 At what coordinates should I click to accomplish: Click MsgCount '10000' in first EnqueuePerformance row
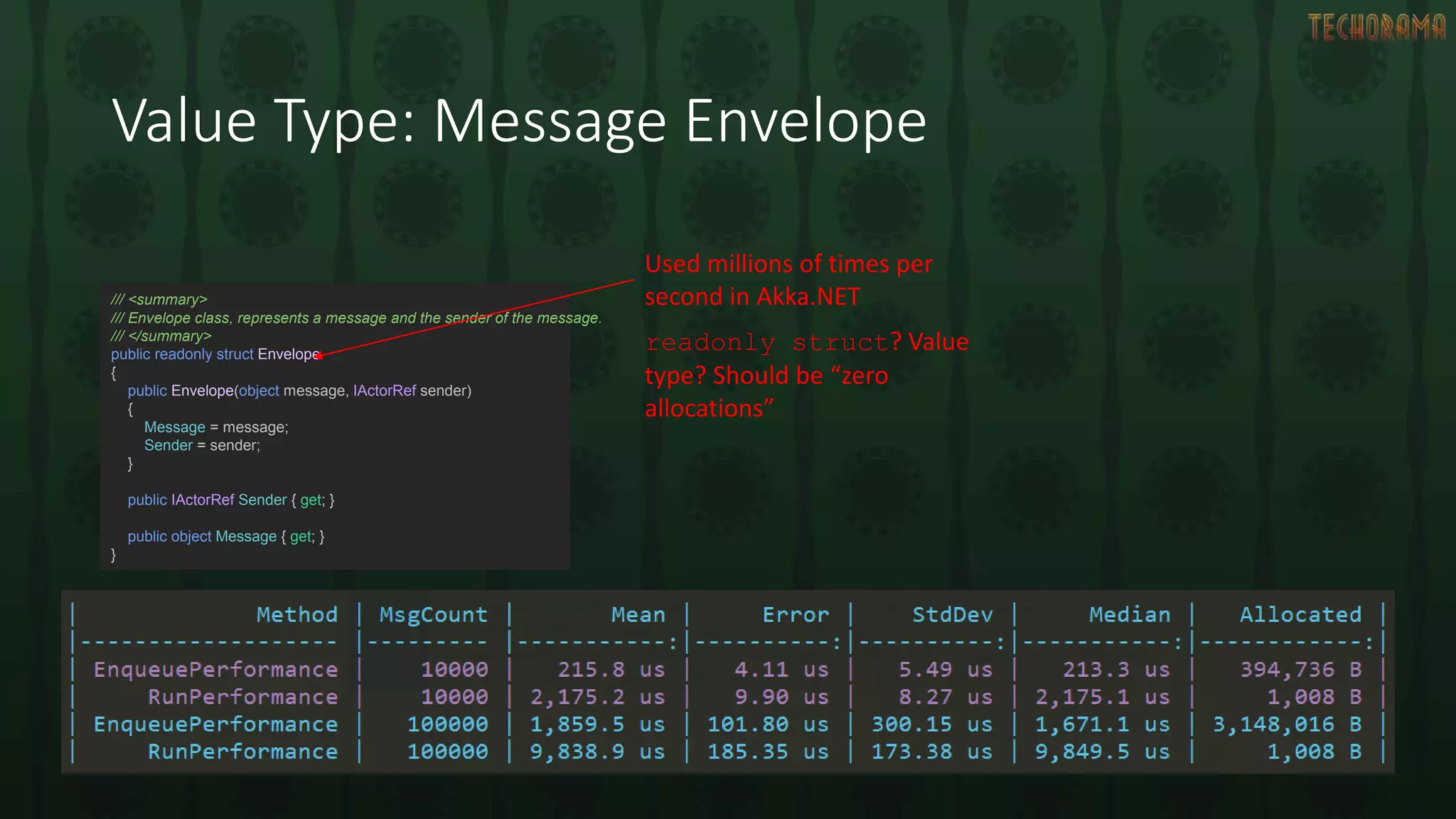tap(454, 669)
